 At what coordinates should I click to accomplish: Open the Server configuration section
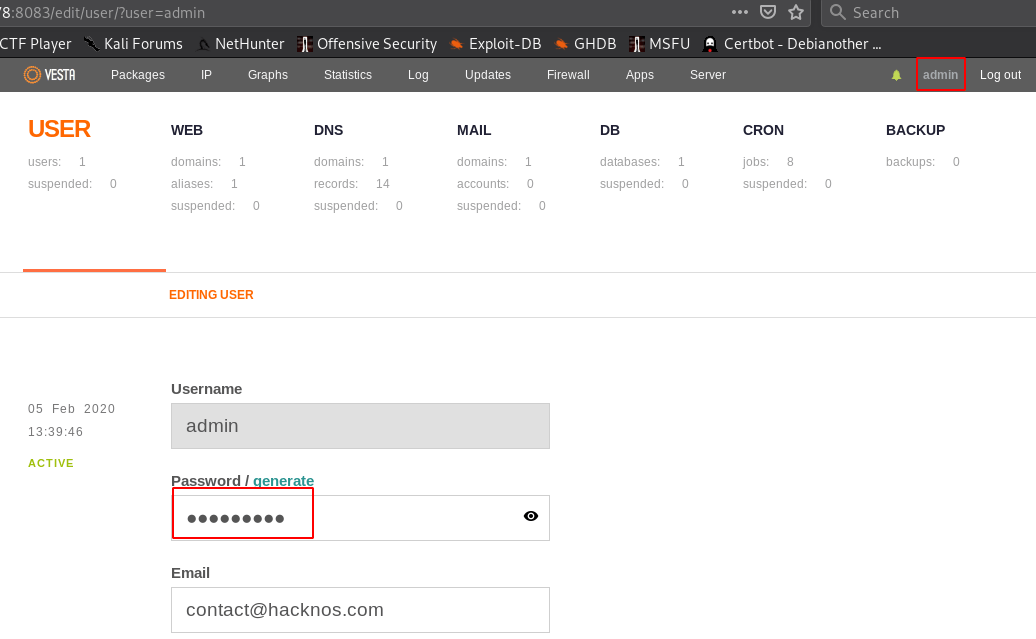pos(707,74)
